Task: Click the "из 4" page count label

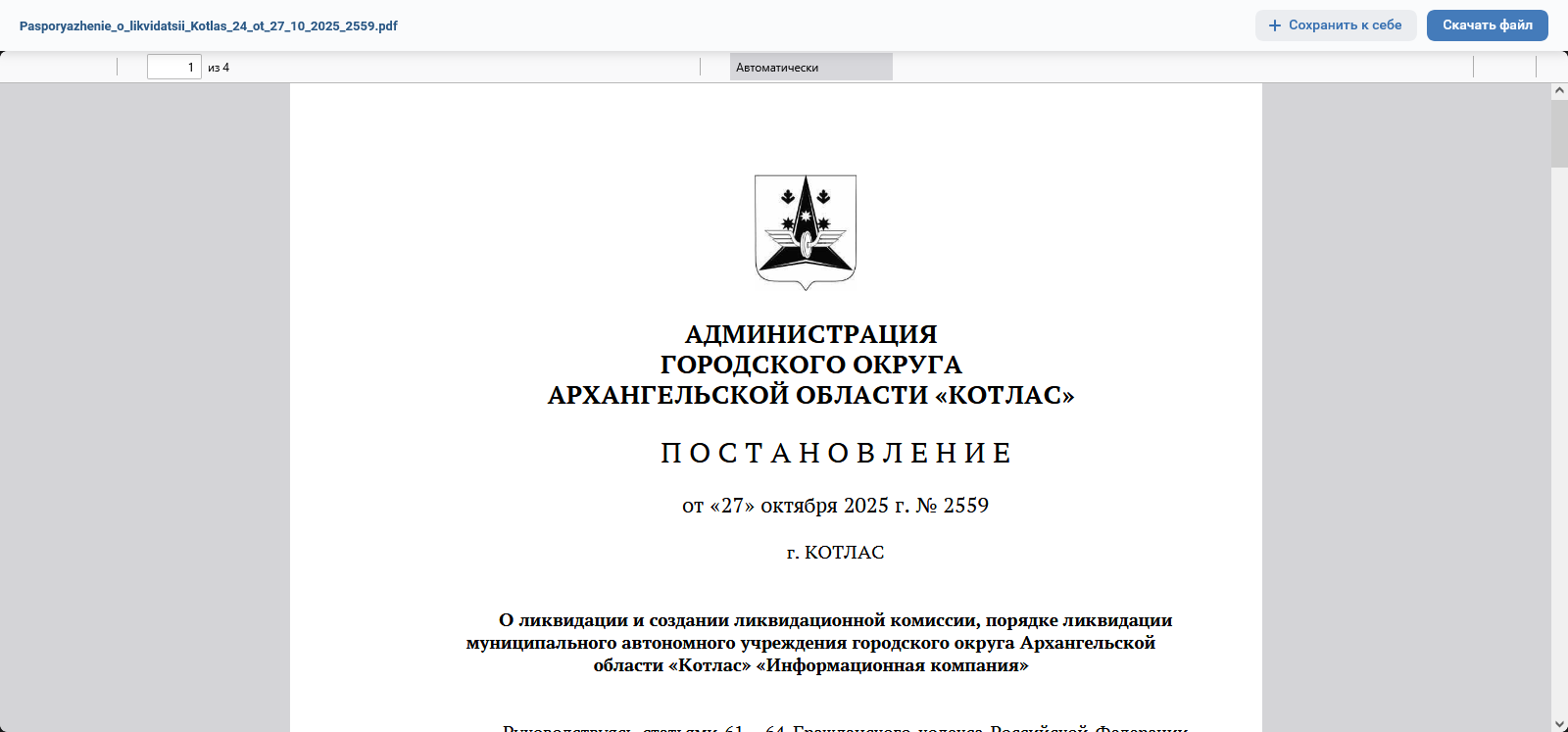Action: [219, 68]
